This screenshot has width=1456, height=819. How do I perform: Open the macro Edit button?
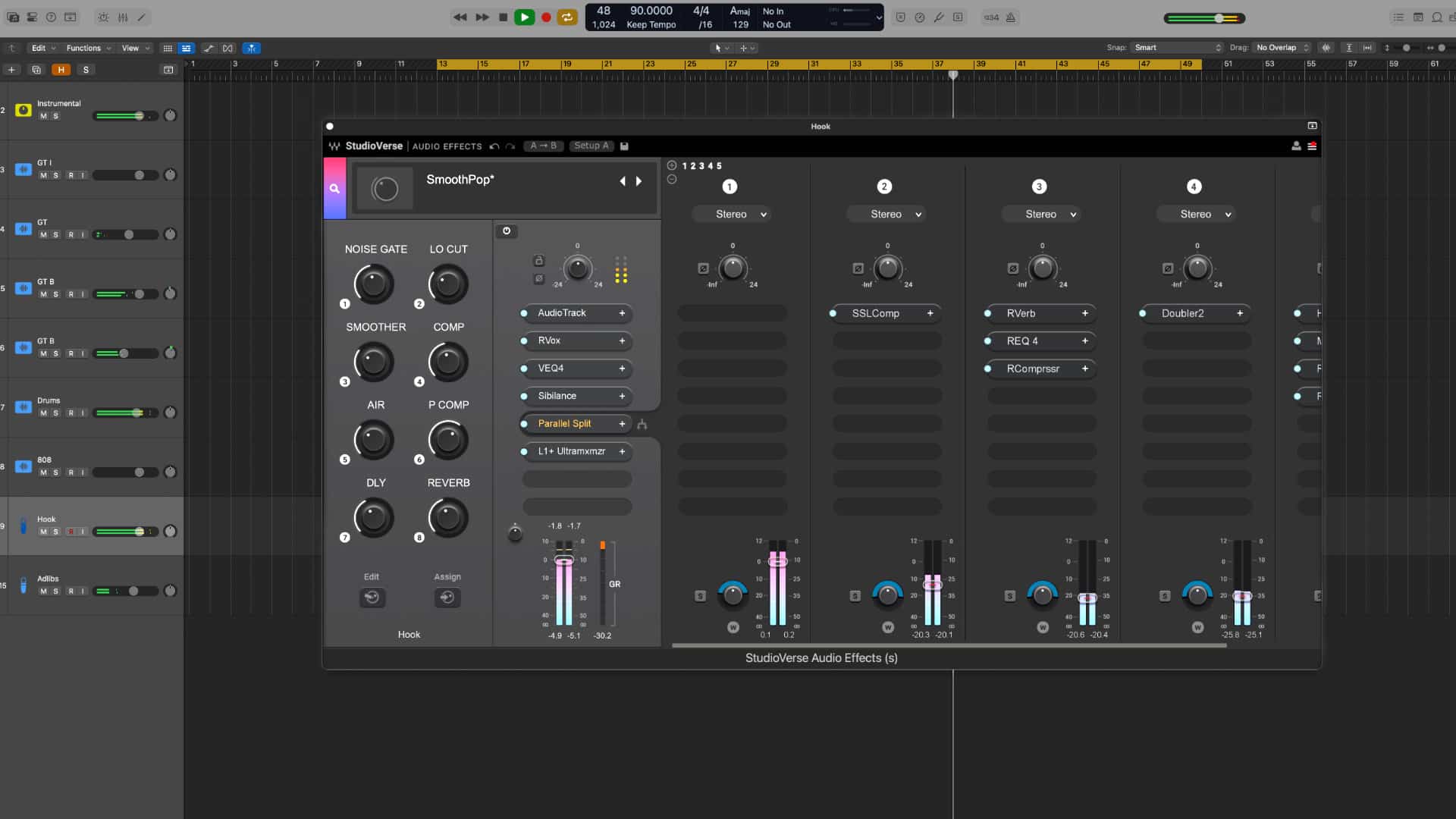tap(372, 598)
